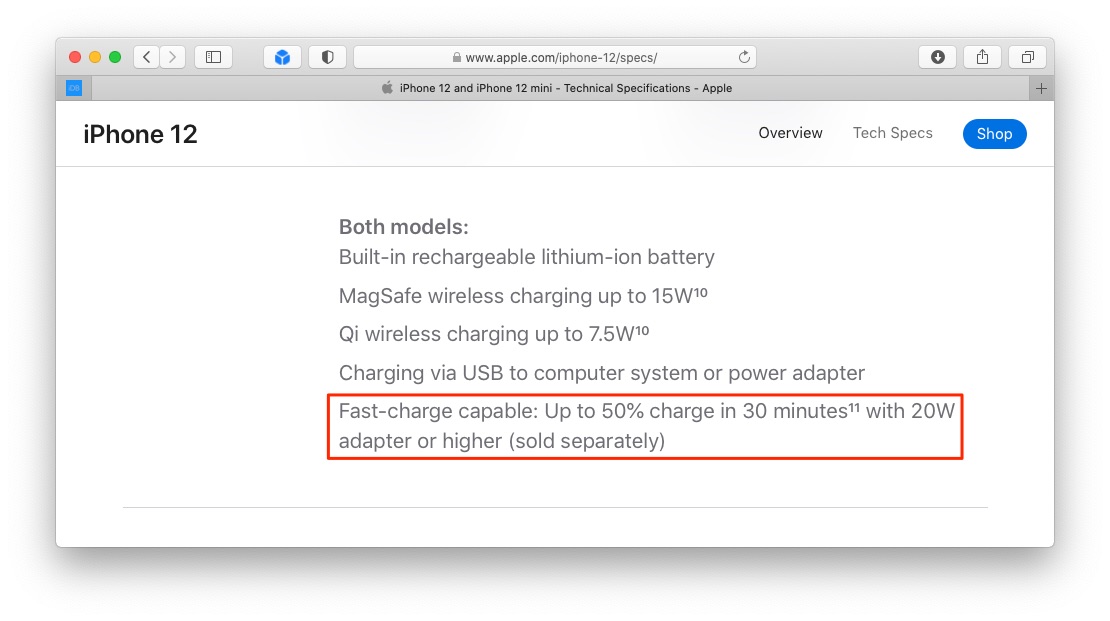
Task: Select the iPhone 12 Technical Specifications tab
Action: coord(559,89)
